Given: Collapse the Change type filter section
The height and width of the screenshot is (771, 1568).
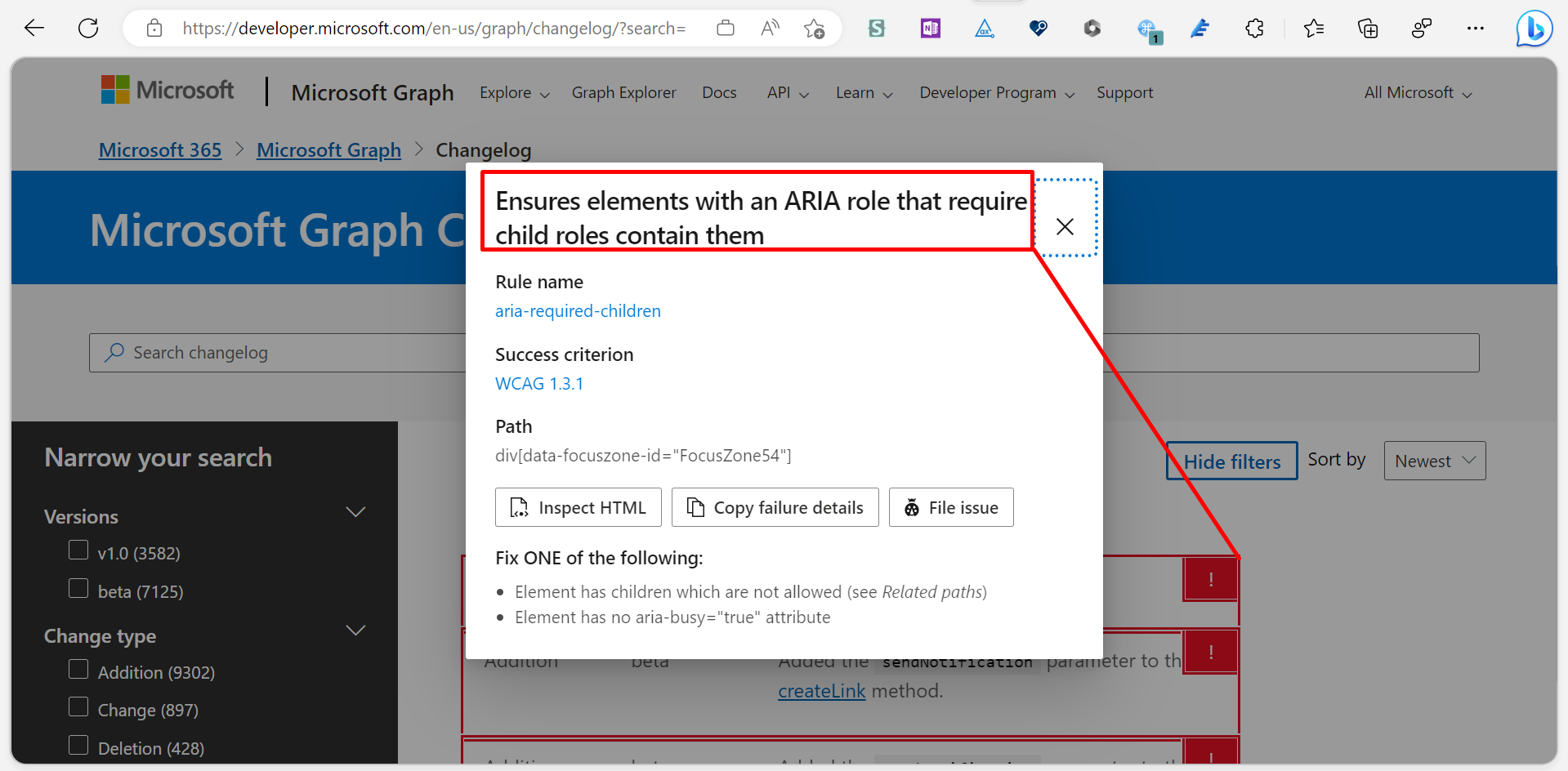Looking at the screenshot, I should (355, 631).
